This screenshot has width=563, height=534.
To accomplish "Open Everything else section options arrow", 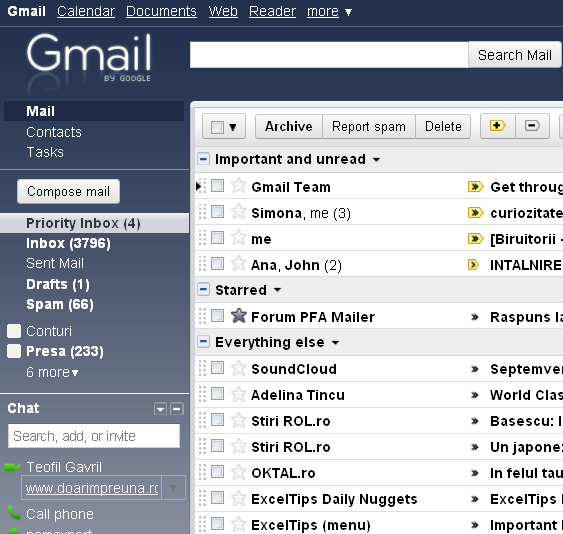I will (x=335, y=343).
